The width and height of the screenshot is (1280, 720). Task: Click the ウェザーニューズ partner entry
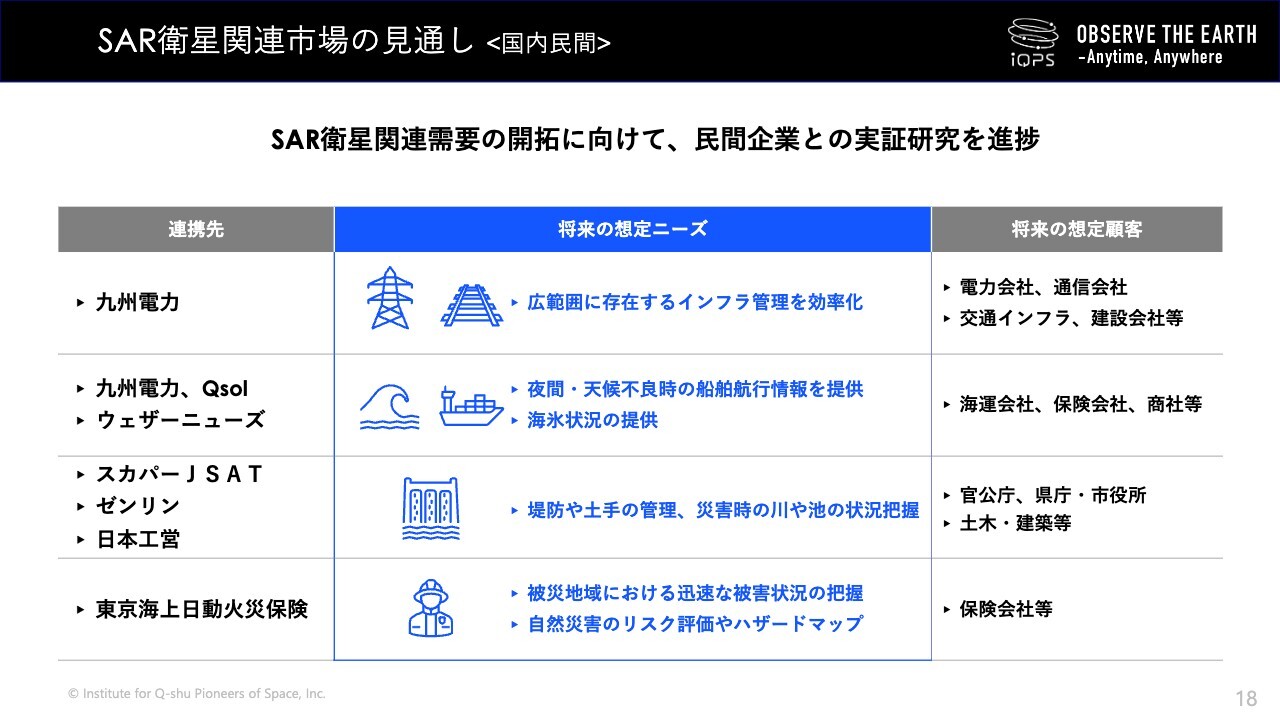pyautogui.click(x=180, y=420)
